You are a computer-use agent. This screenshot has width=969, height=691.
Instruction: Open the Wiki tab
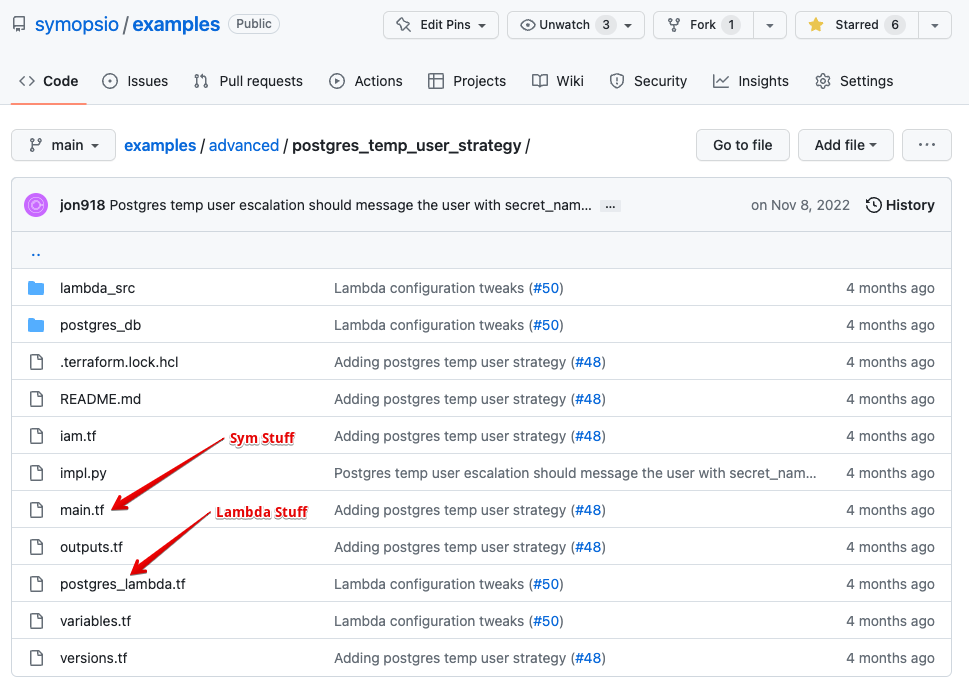[x=557, y=81]
